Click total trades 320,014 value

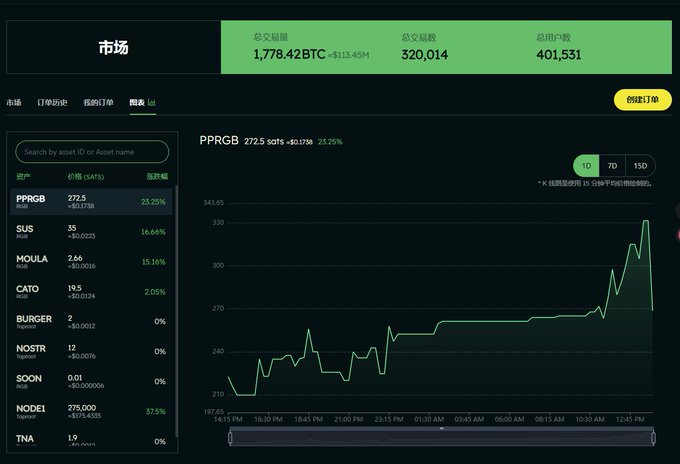click(425, 55)
